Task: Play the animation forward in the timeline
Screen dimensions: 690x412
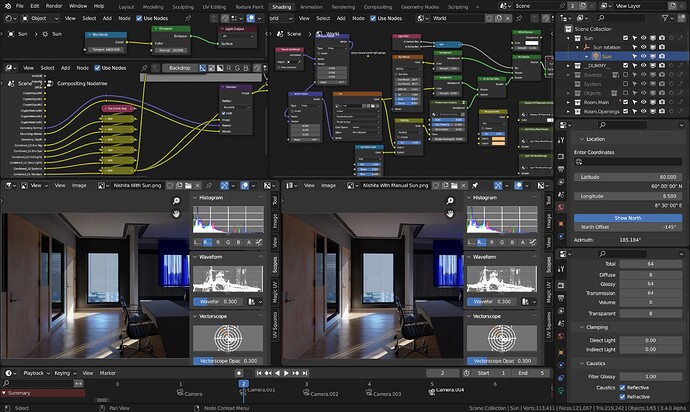Action: [286, 373]
